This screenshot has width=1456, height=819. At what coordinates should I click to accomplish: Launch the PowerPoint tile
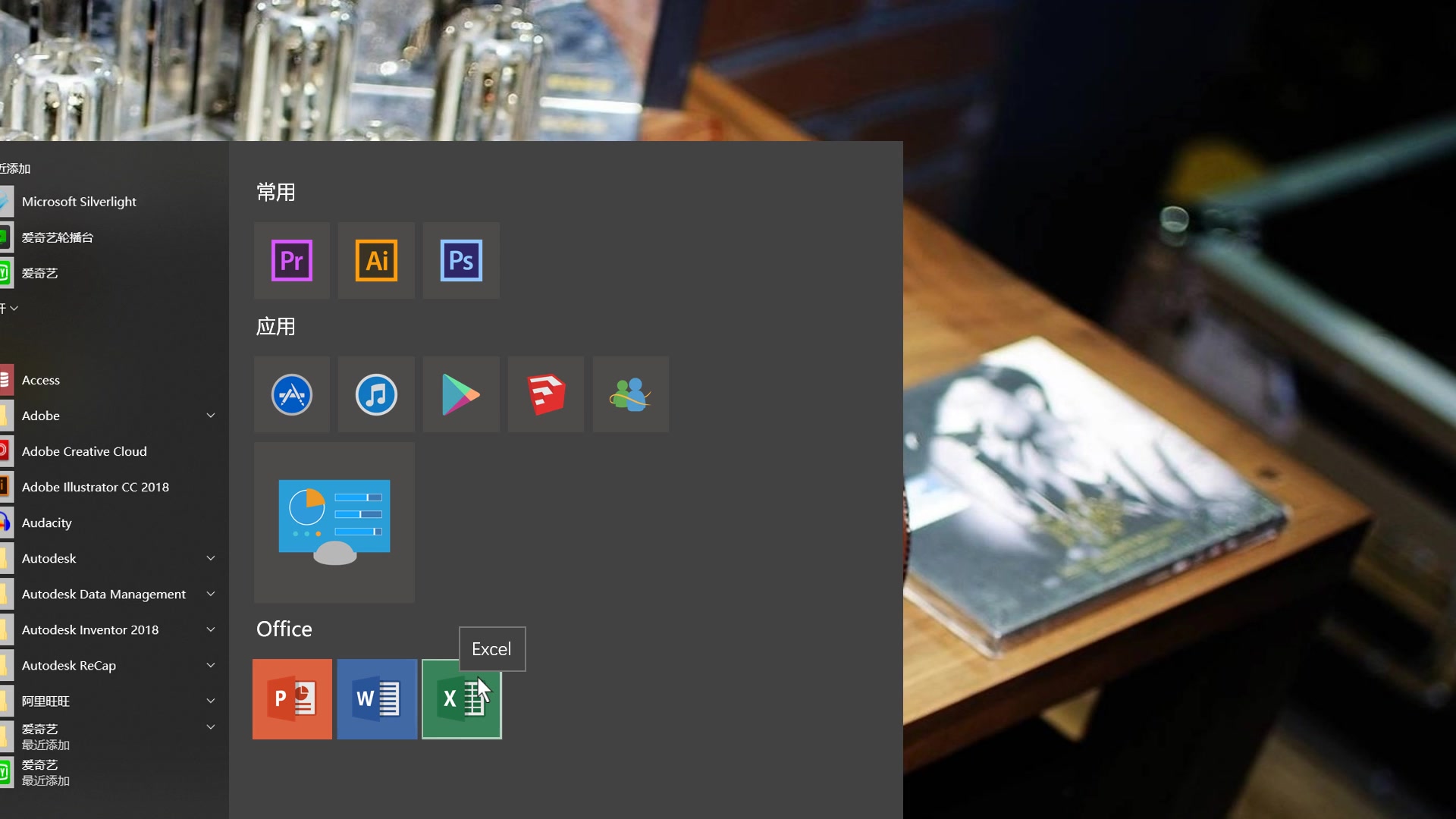292,698
